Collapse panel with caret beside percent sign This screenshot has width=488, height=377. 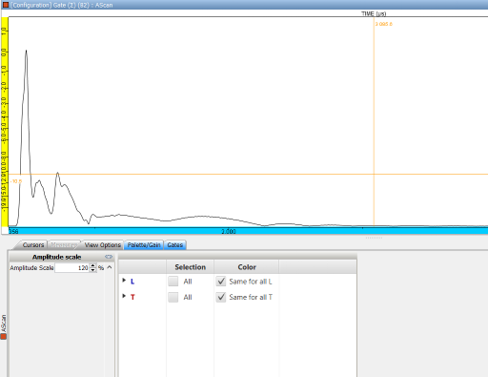pos(109,267)
